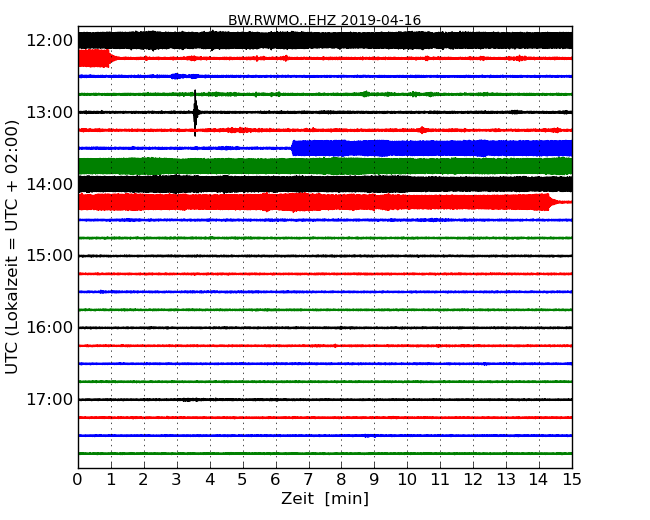Click the x-axis tick label 4
650x520 pixels.
click(x=210, y=479)
